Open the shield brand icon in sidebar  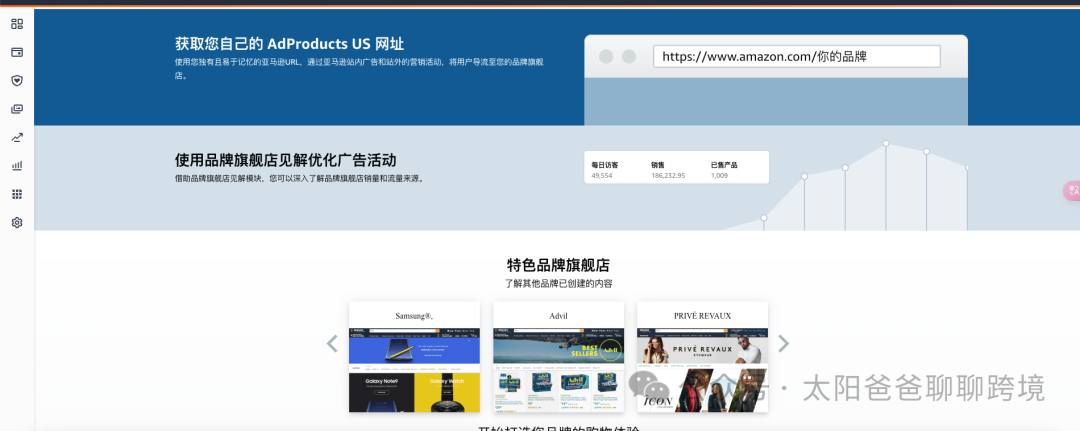(17, 80)
